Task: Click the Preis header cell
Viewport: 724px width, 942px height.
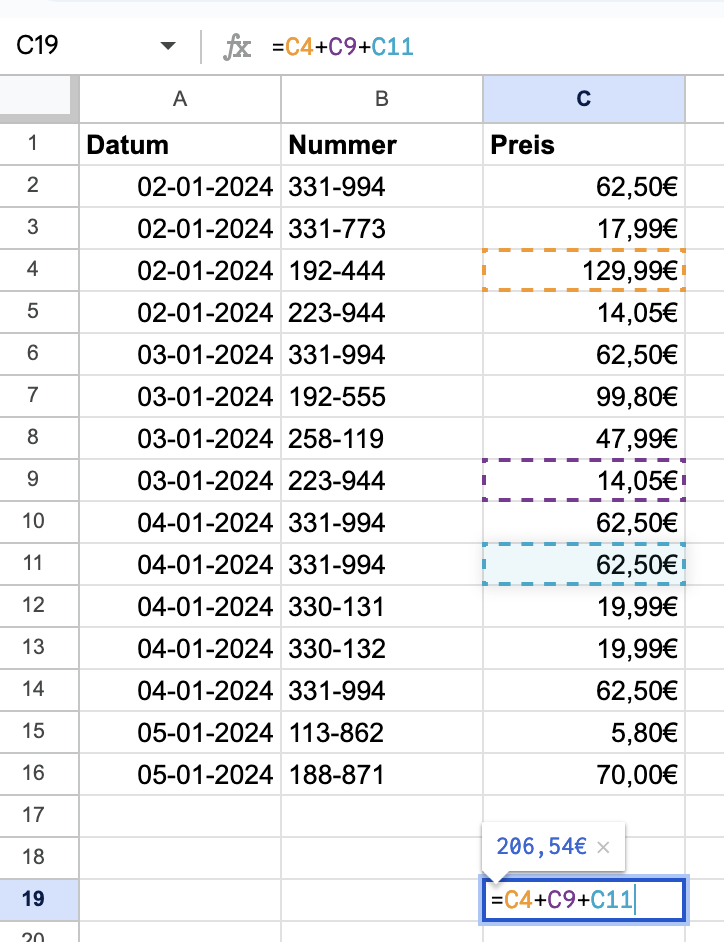Action: 583,145
